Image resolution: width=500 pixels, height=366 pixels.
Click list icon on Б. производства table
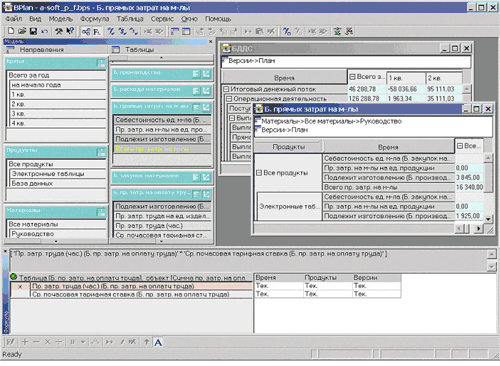[x=196, y=74]
